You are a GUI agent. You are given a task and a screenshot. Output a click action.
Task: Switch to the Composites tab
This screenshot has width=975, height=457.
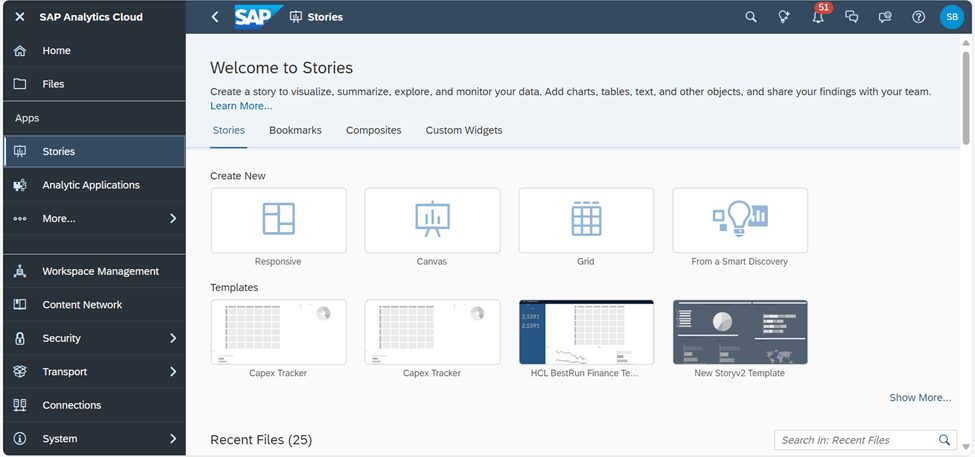[374, 131]
